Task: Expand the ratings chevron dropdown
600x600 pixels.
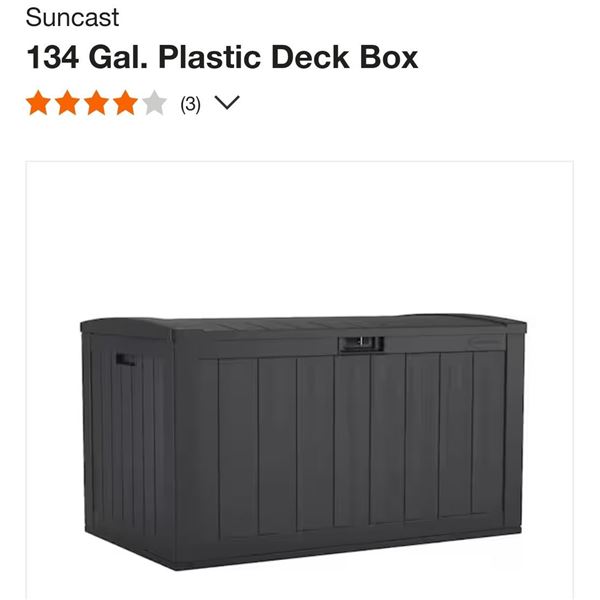Action: (x=227, y=103)
